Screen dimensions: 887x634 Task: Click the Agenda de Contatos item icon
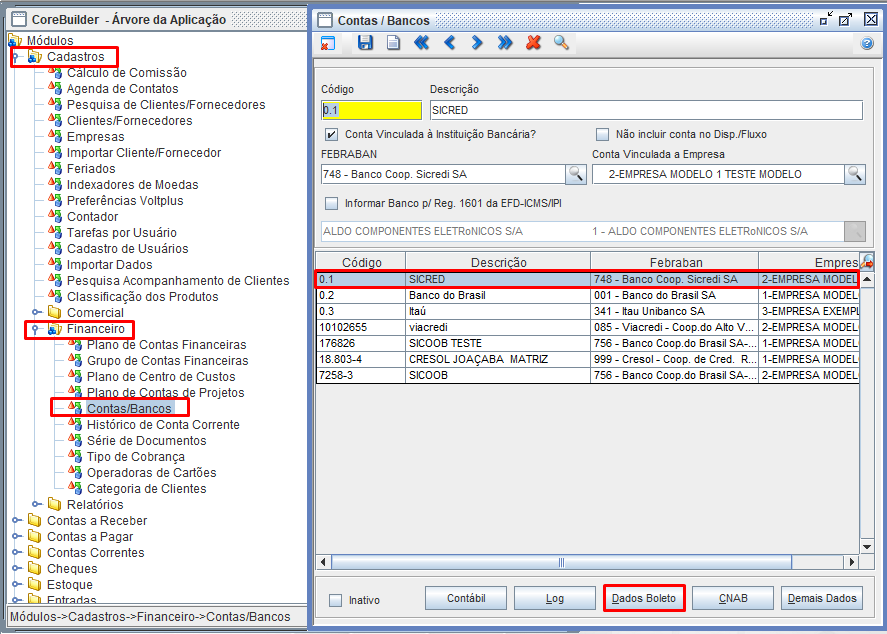55,88
